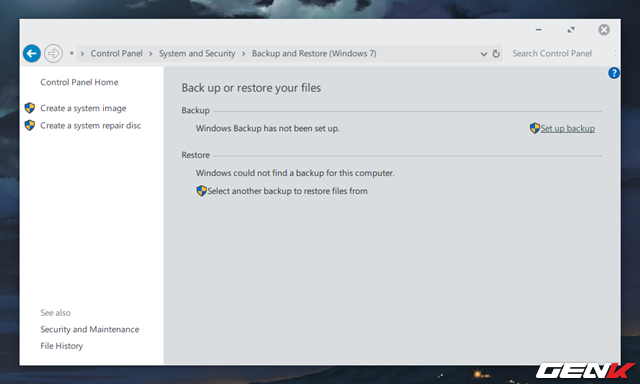
Task: Close the Backup and Restore window
Action: click(x=604, y=29)
